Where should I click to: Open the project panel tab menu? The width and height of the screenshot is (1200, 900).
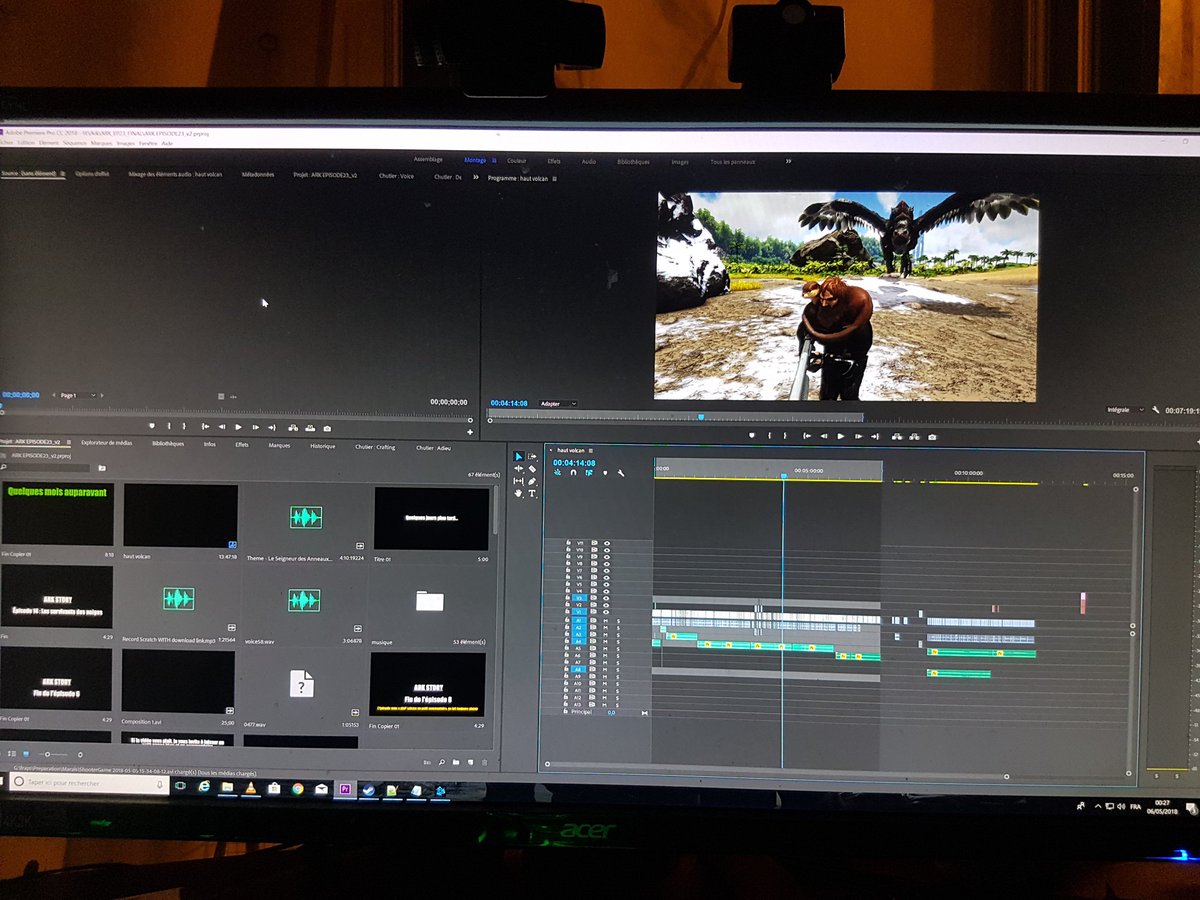click(67, 441)
